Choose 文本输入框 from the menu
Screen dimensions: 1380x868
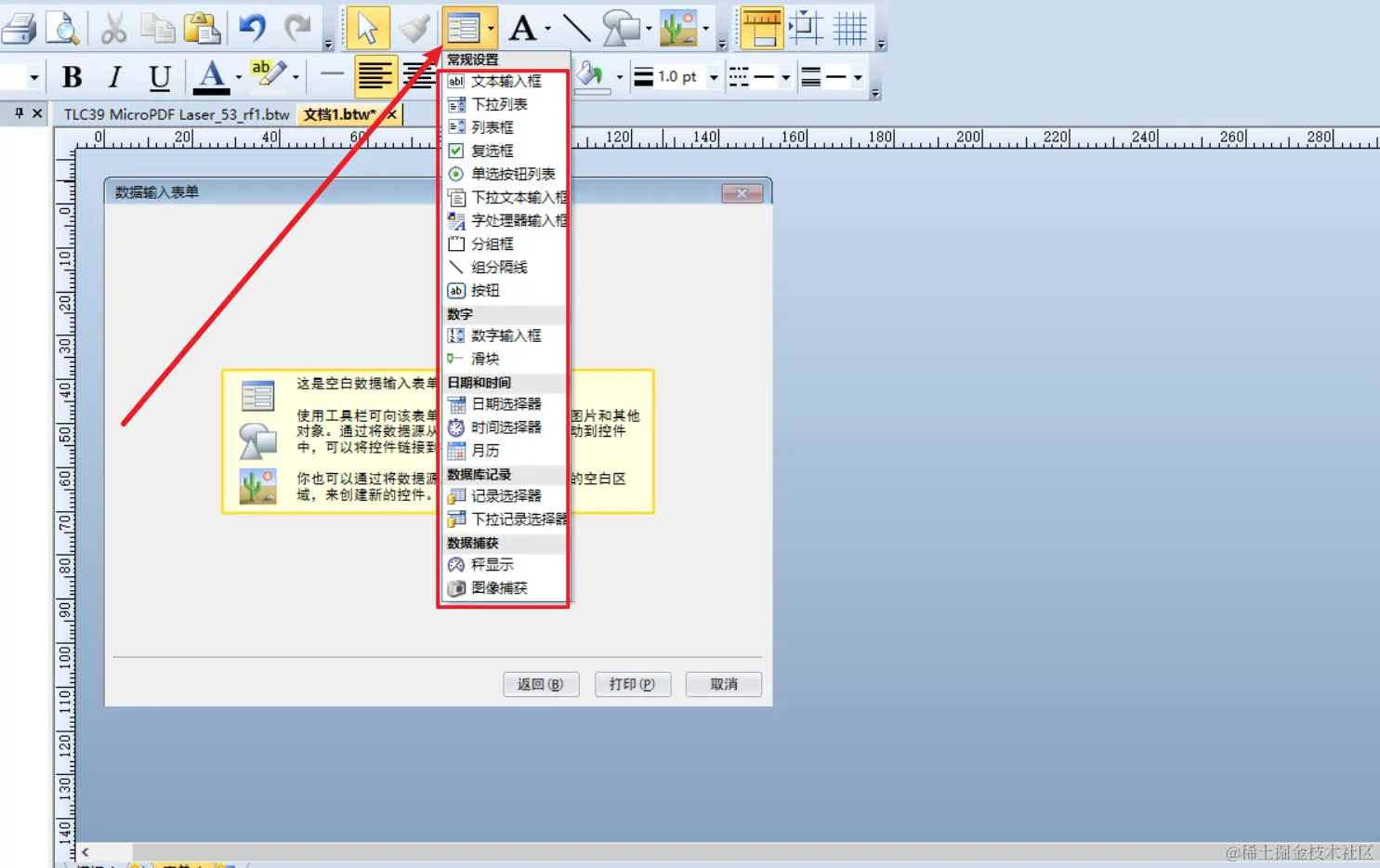tap(504, 82)
